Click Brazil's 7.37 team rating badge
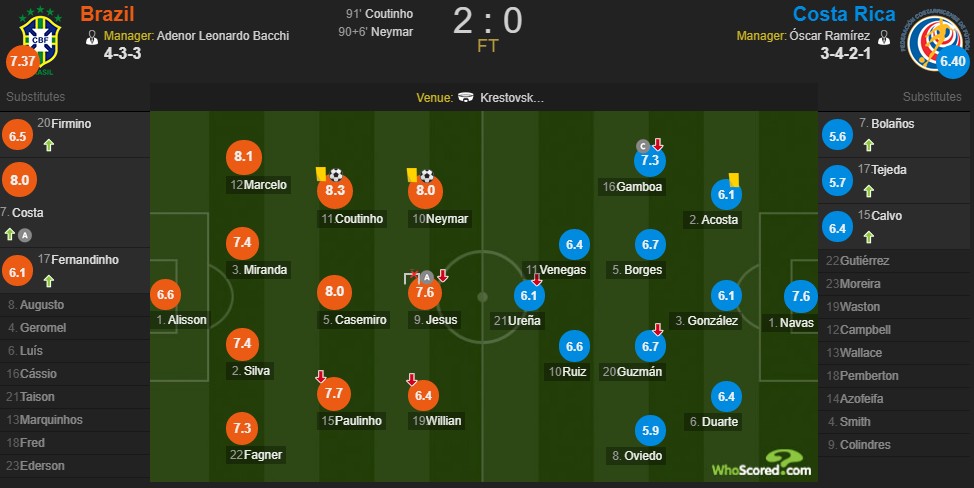The image size is (974, 488). 21,62
